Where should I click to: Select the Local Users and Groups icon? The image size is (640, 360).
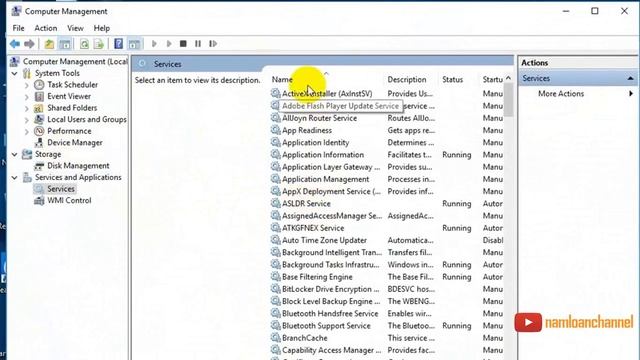click(x=39, y=120)
